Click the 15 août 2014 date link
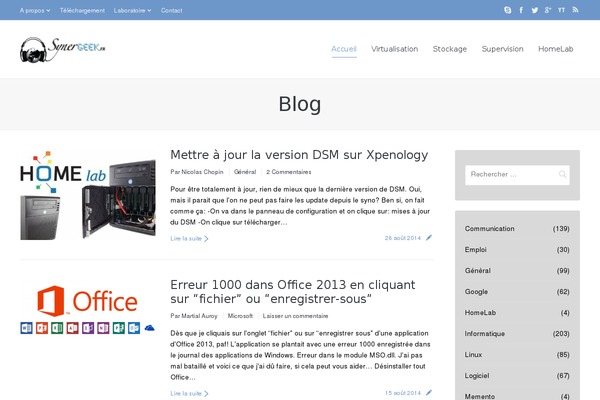The height and width of the screenshot is (400, 600). 403,393
